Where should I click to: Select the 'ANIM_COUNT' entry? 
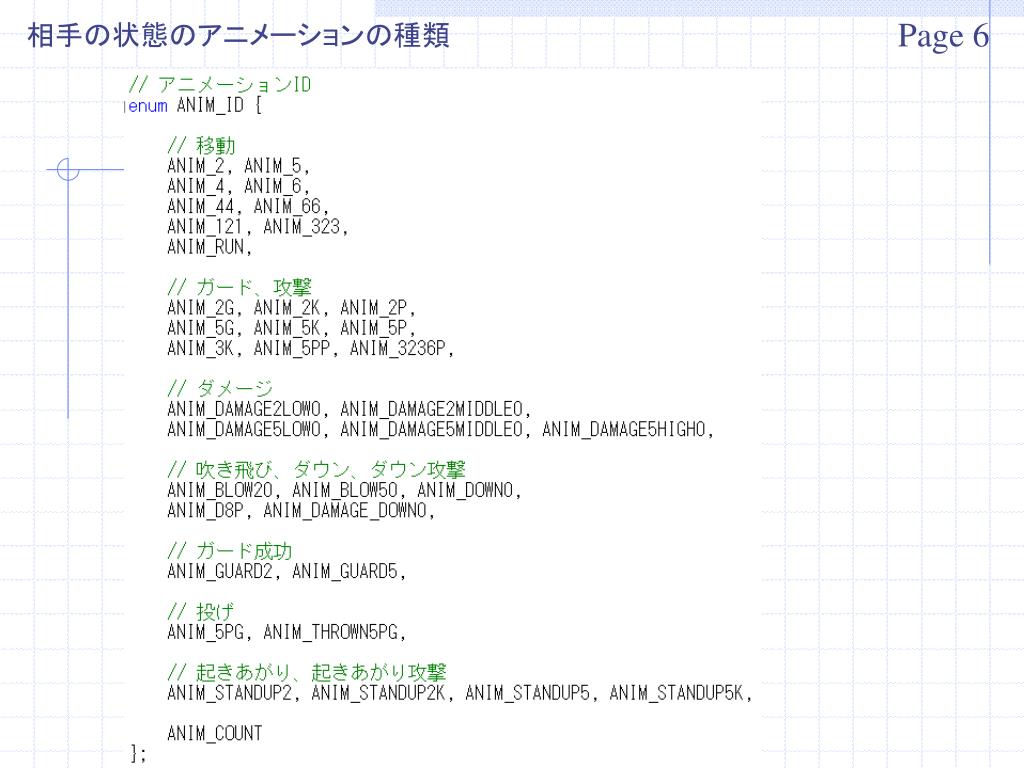click(x=215, y=733)
